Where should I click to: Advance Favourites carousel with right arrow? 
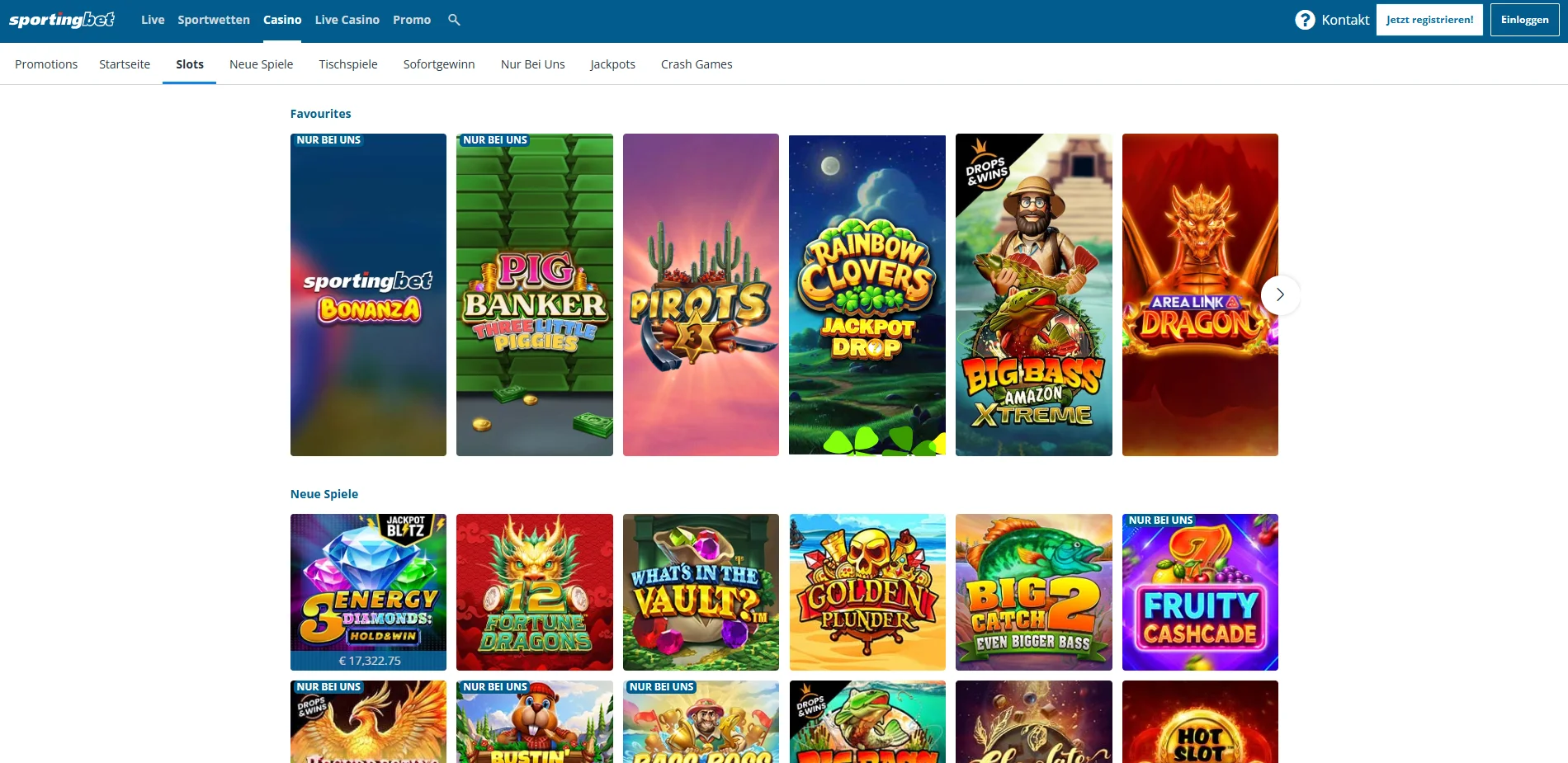[1280, 294]
